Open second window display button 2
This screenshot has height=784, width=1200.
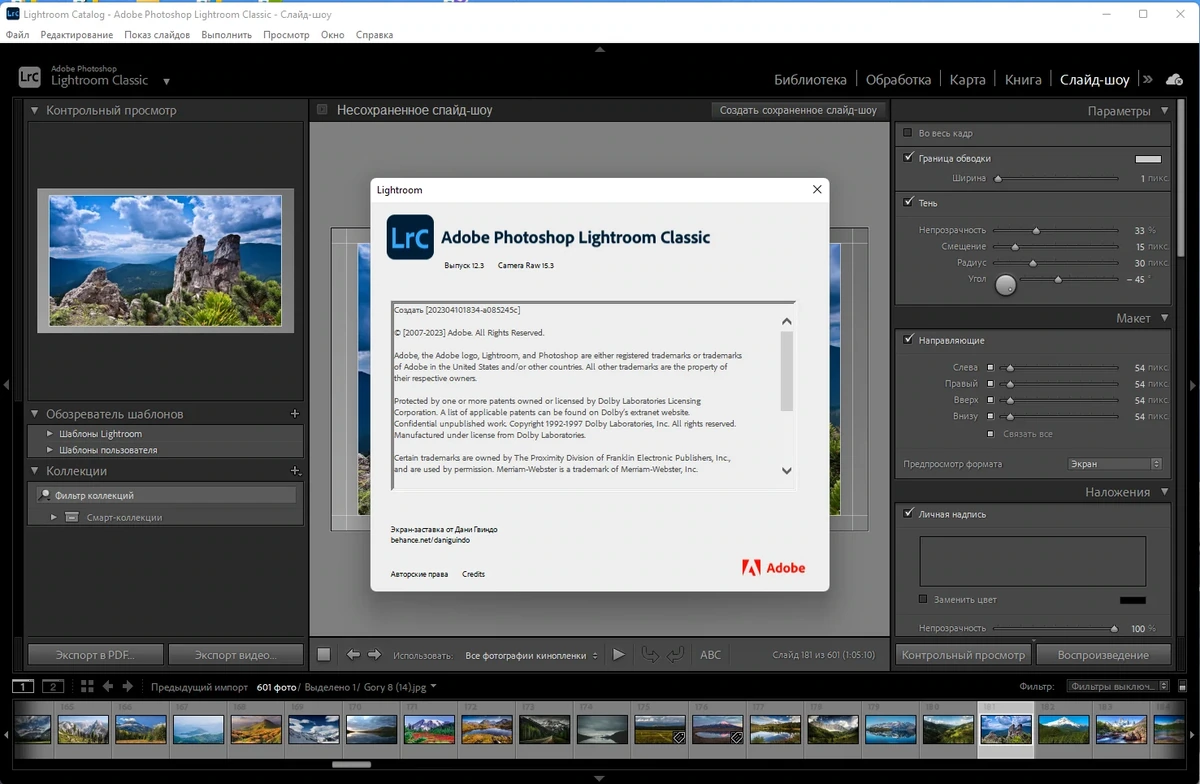click(53, 686)
